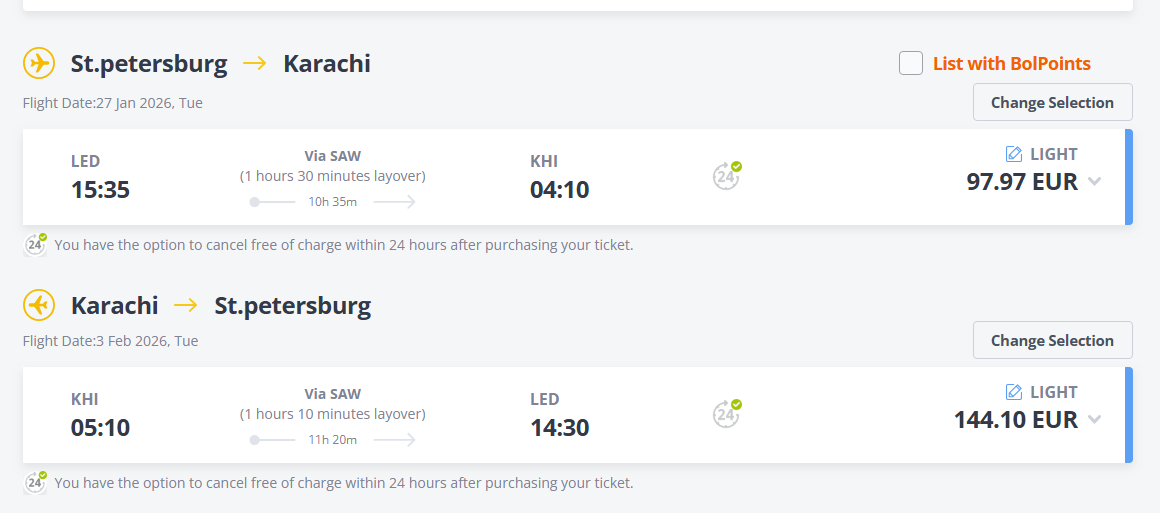Click the Karachi to St.petersburg plane icon
The width and height of the screenshot is (1160, 513).
point(39,305)
